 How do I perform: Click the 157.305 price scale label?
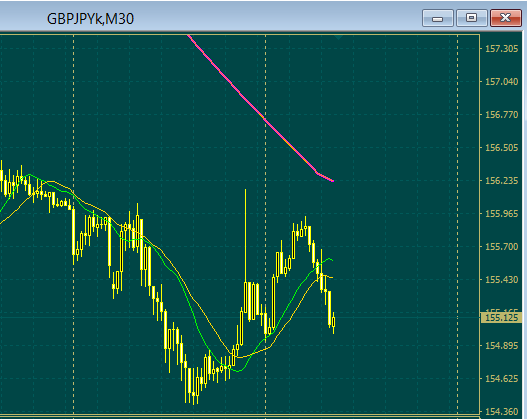[x=501, y=49]
